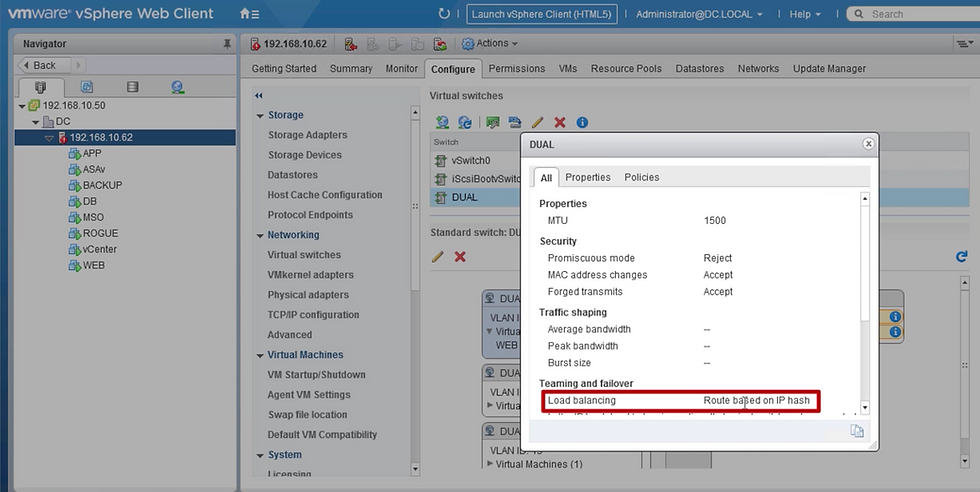Click the yellow pencil edit switch icon
980x492 pixels.
coord(537,122)
